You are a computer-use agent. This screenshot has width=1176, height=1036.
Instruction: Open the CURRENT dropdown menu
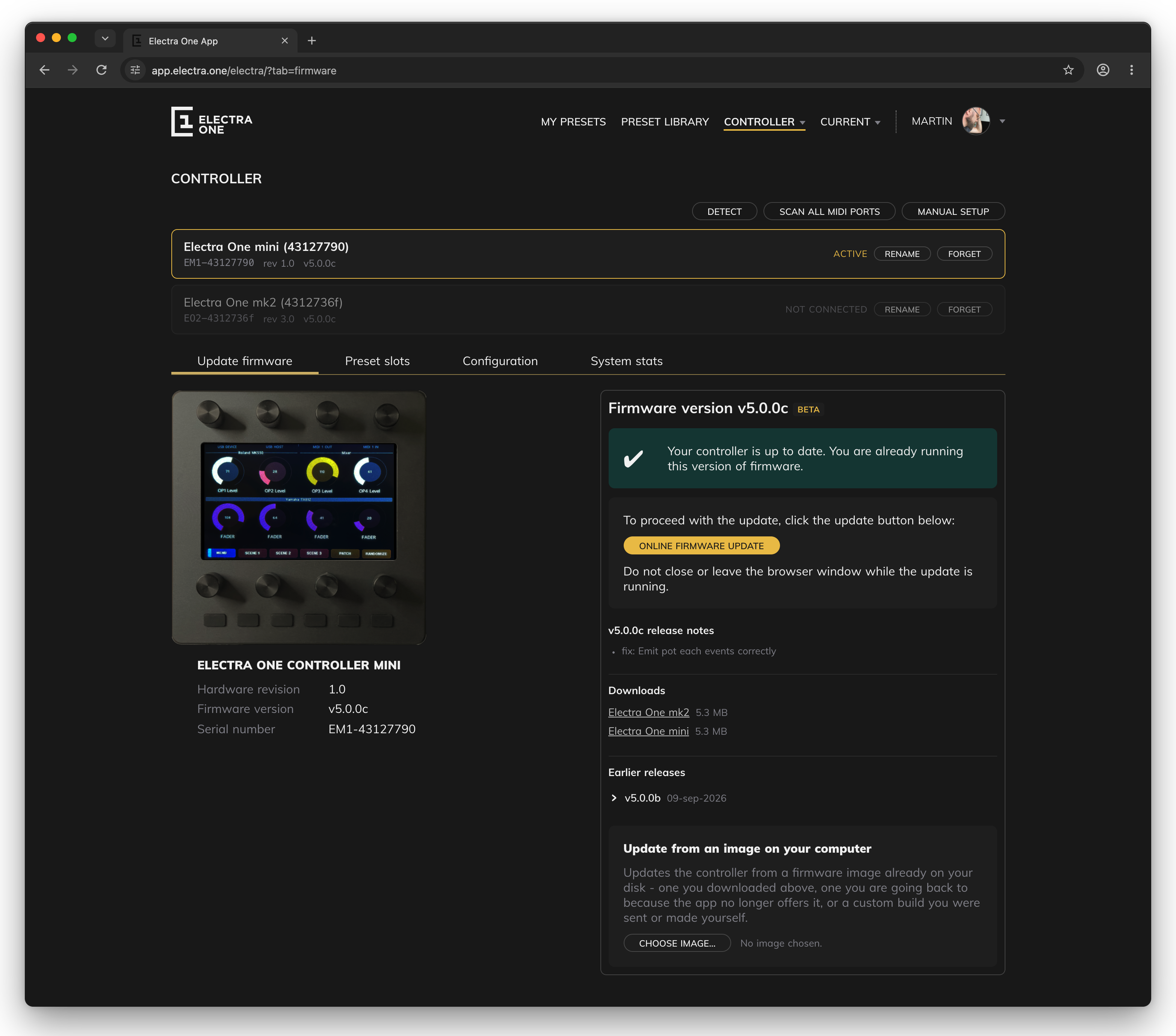850,122
